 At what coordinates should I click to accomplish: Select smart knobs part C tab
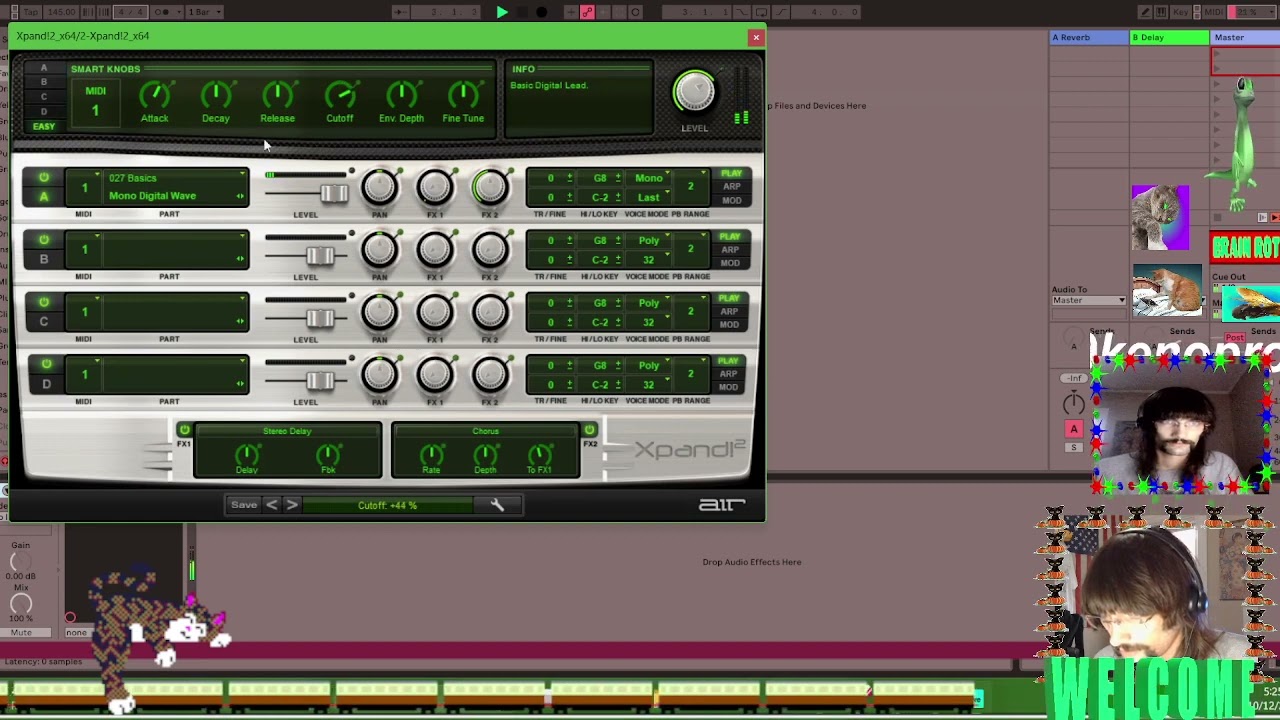(43, 97)
